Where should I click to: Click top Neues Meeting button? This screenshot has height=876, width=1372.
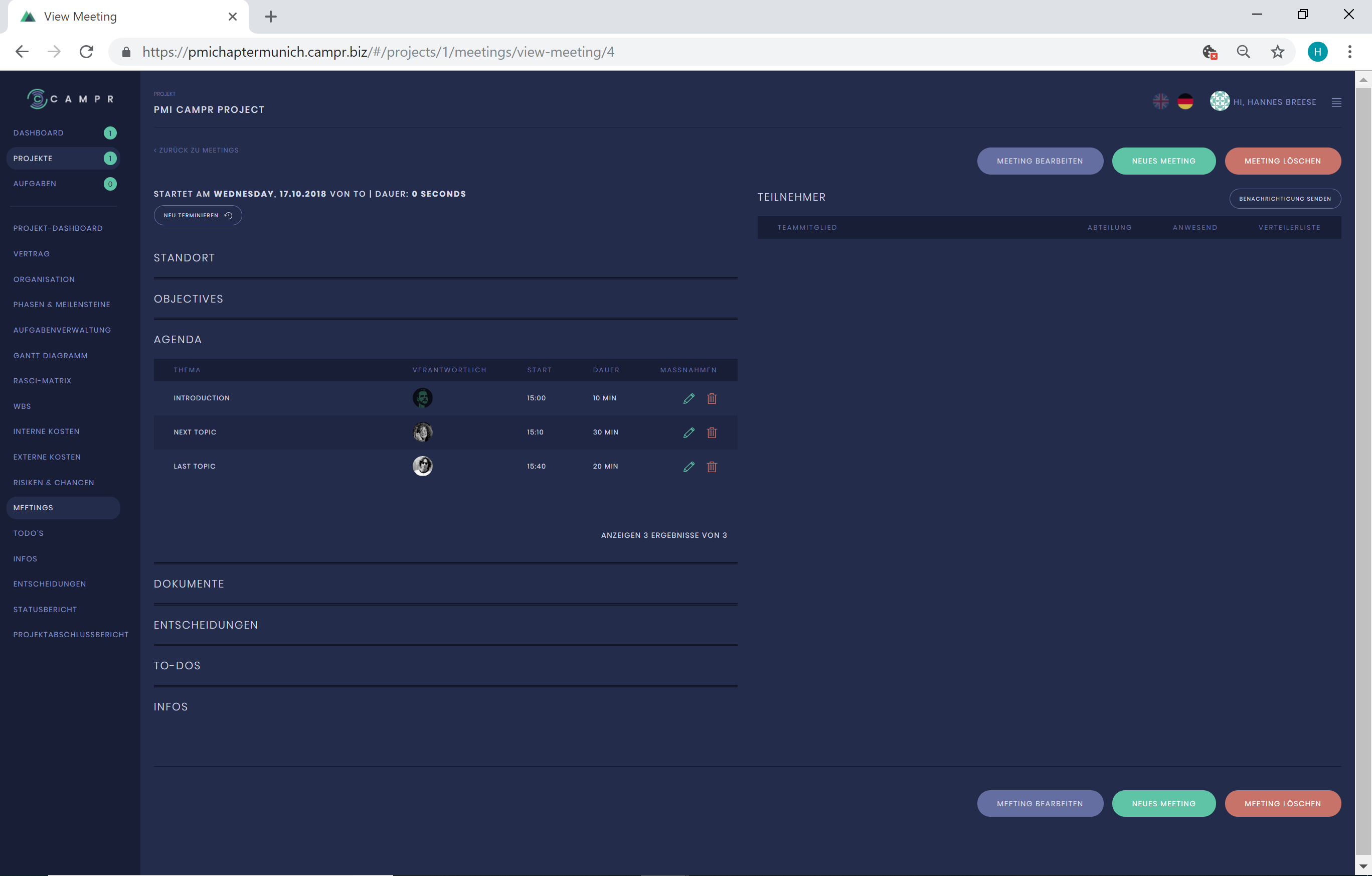click(x=1163, y=161)
